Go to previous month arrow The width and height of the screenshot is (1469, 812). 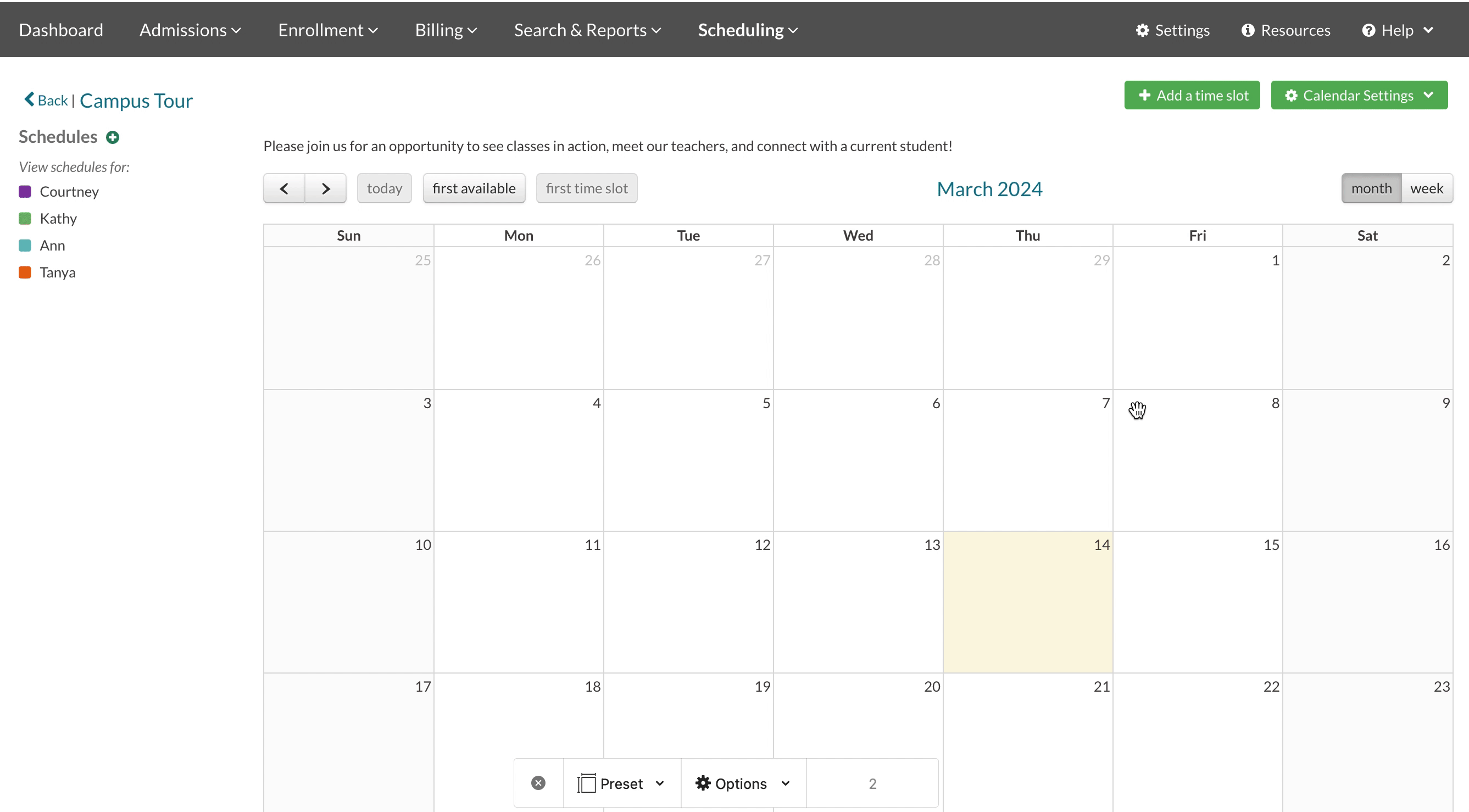click(x=284, y=188)
